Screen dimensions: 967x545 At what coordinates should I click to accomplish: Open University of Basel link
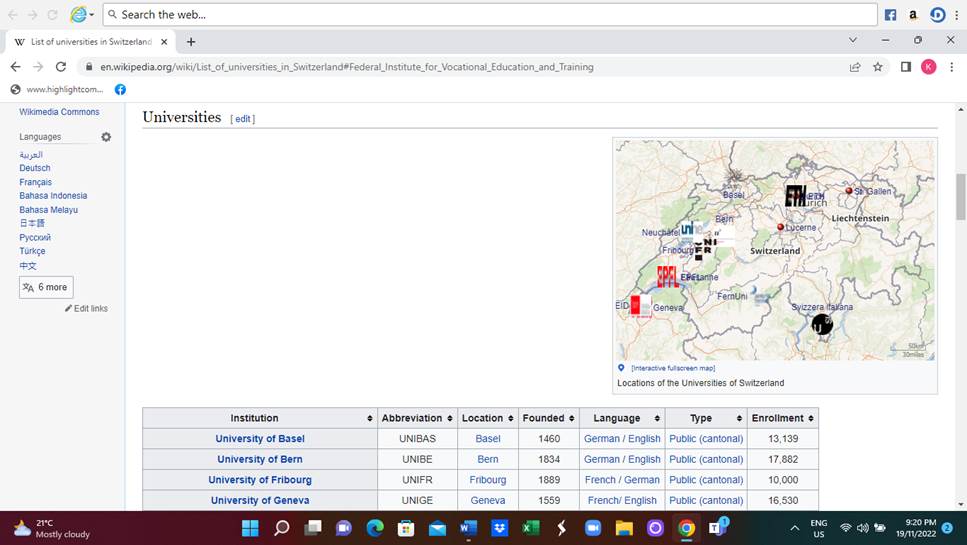tap(260, 439)
